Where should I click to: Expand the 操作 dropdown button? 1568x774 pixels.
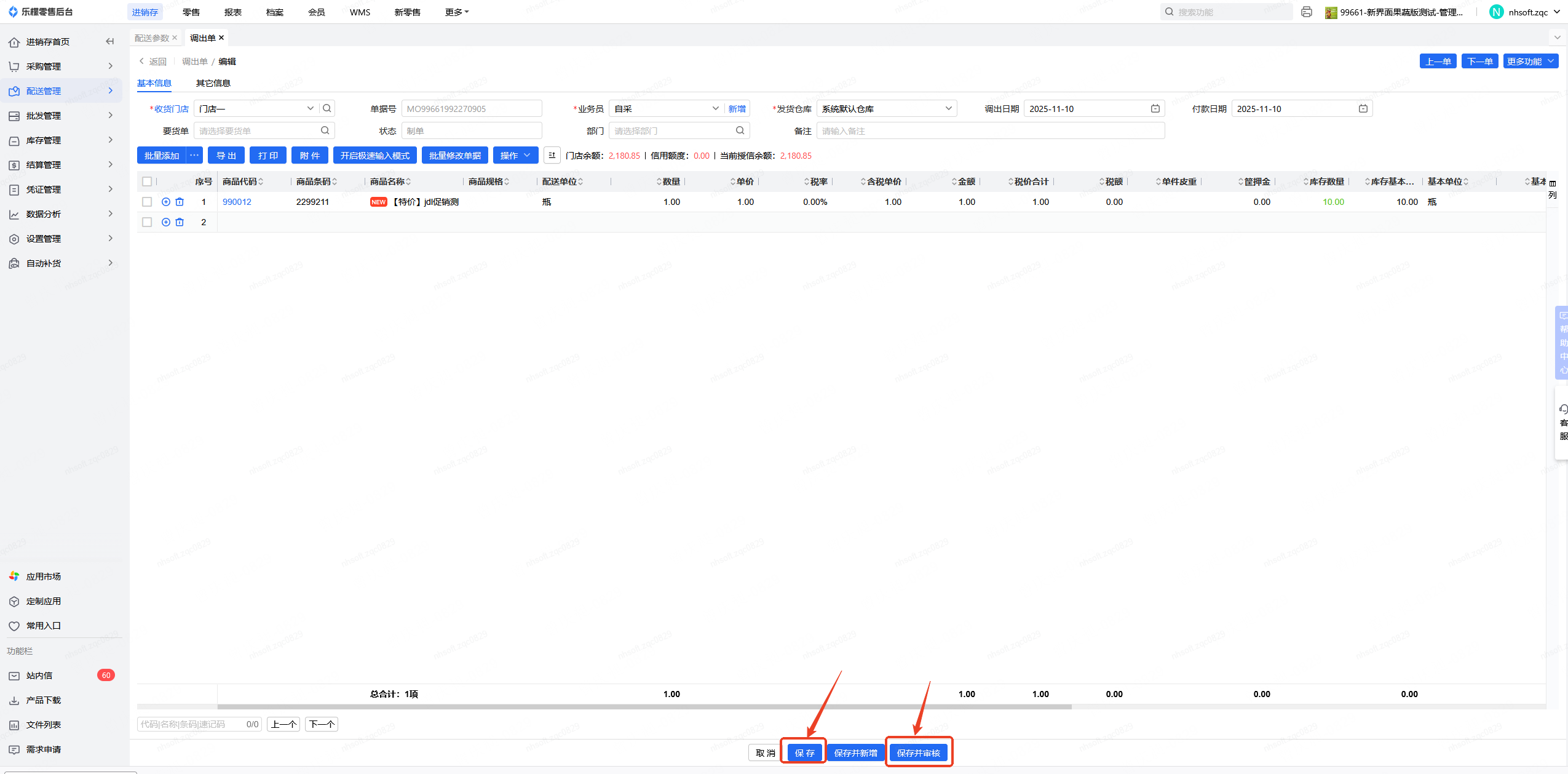515,156
